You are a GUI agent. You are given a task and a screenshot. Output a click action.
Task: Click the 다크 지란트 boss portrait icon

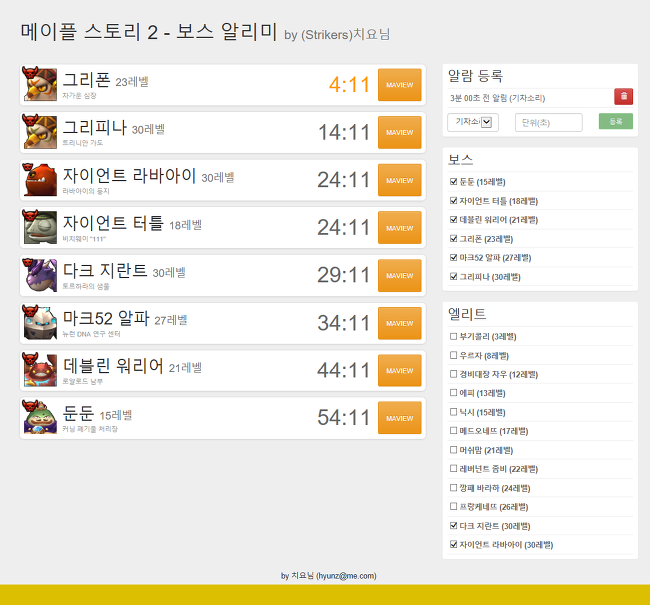click(x=40, y=275)
